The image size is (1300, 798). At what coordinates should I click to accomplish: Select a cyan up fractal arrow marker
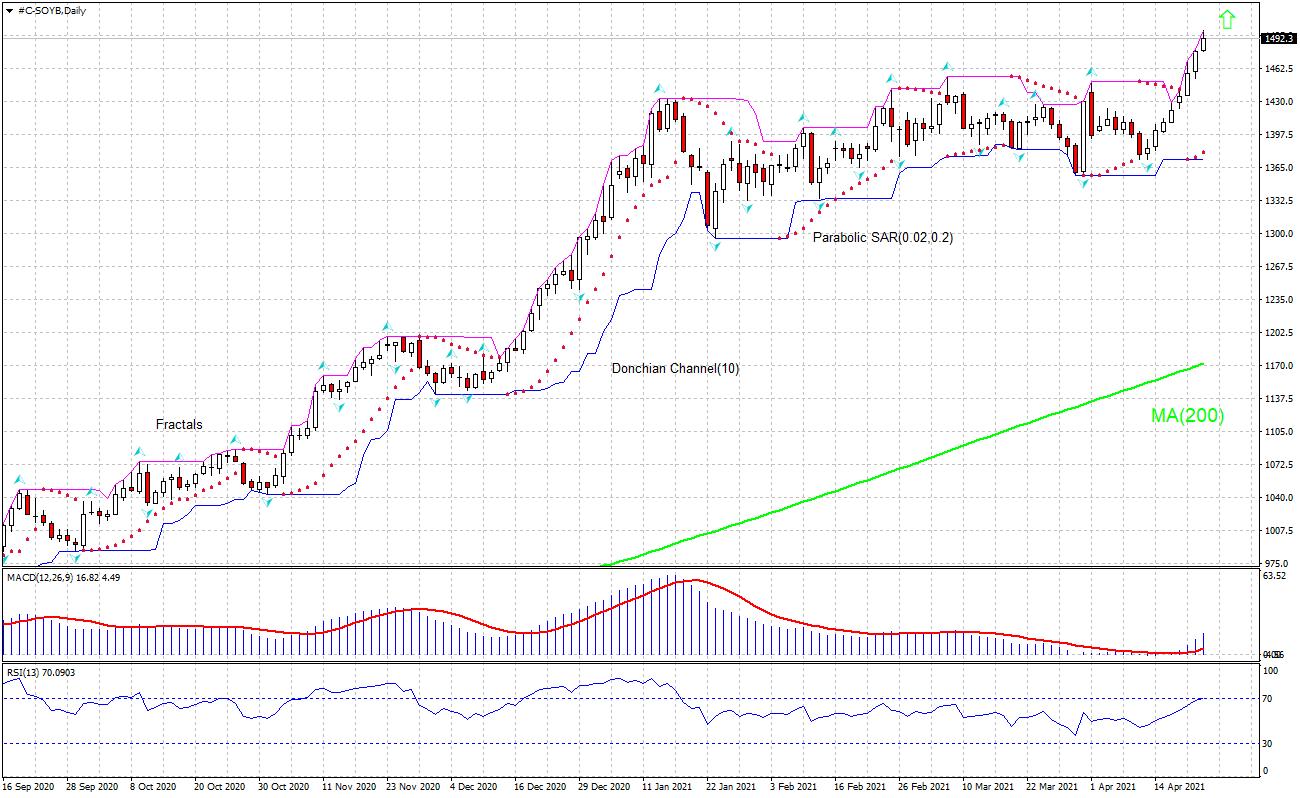659,88
